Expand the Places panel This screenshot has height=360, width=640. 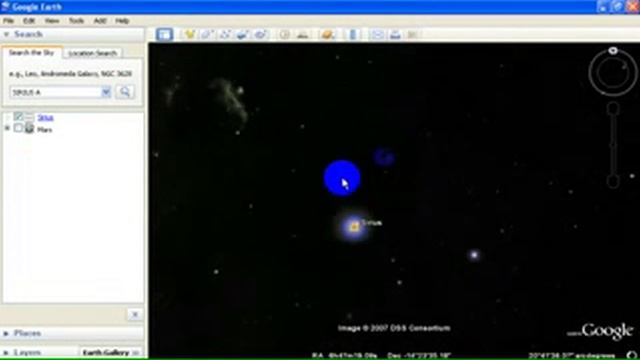[x=7, y=333]
